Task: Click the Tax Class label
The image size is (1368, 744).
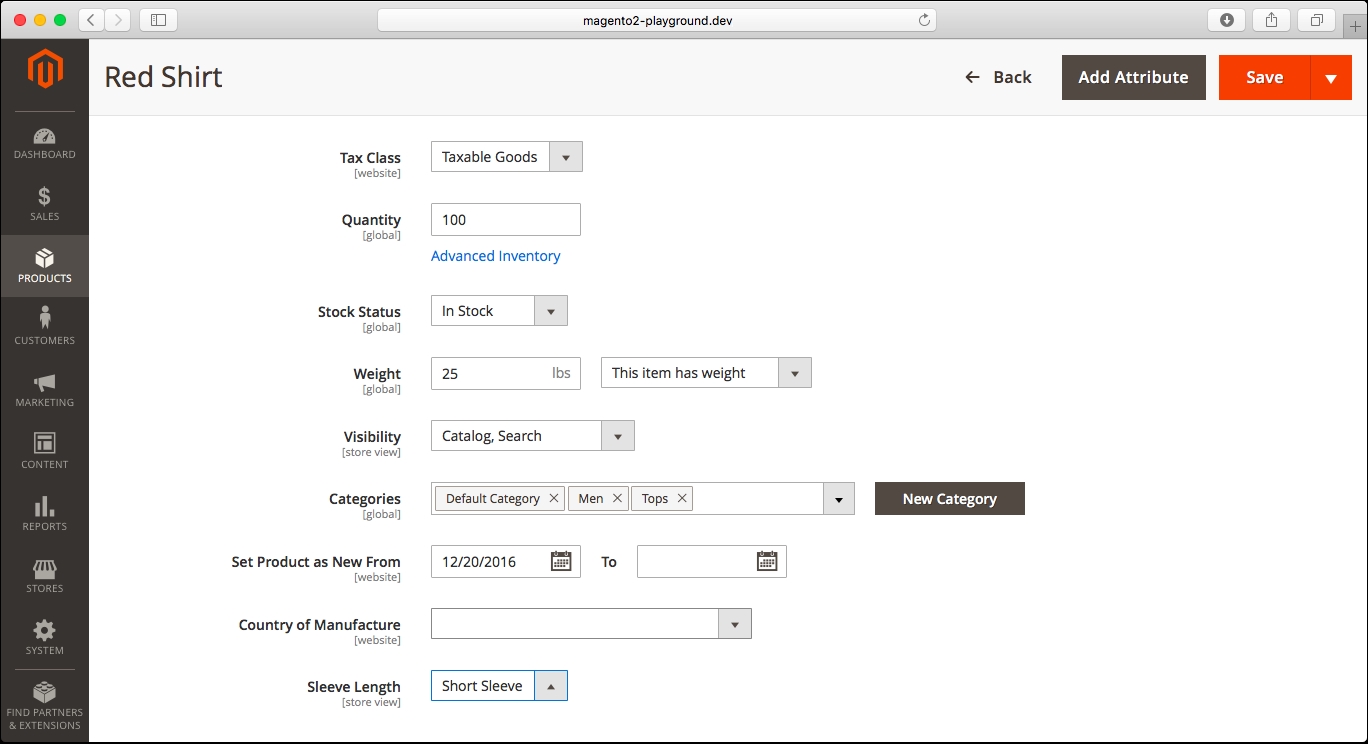Action: tap(370, 158)
